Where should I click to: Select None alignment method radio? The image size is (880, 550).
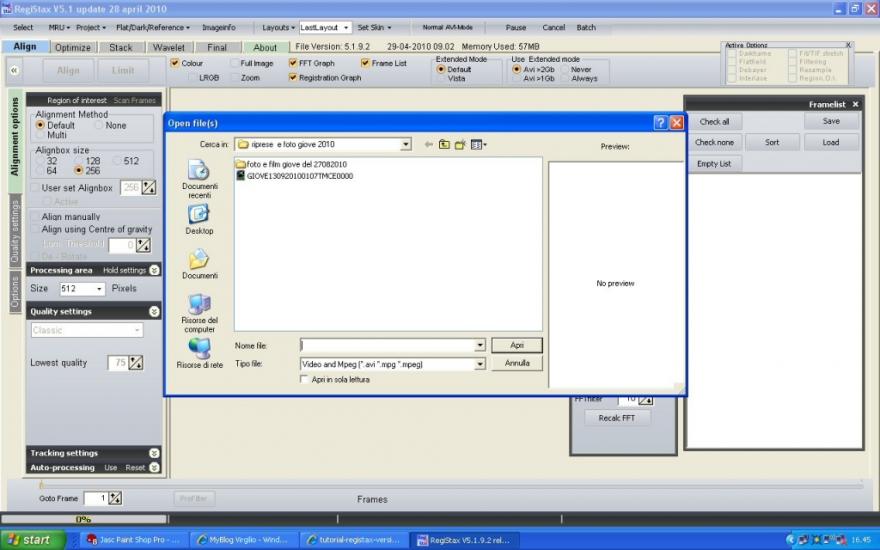(x=99, y=125)
